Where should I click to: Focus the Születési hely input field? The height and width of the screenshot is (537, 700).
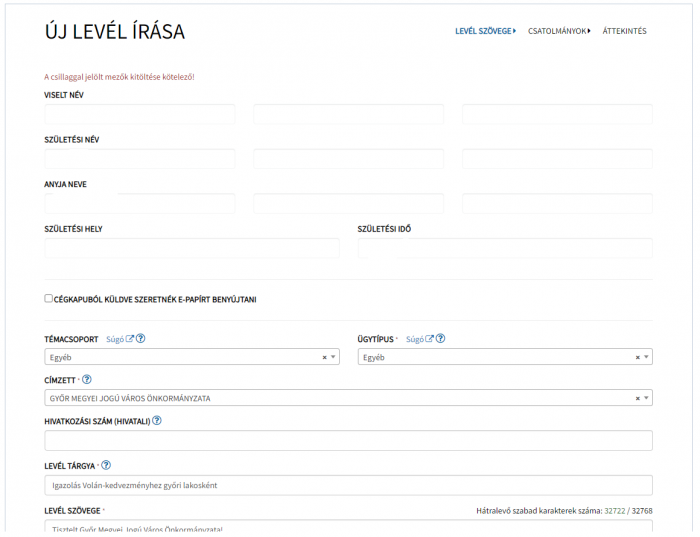[191, 248]
